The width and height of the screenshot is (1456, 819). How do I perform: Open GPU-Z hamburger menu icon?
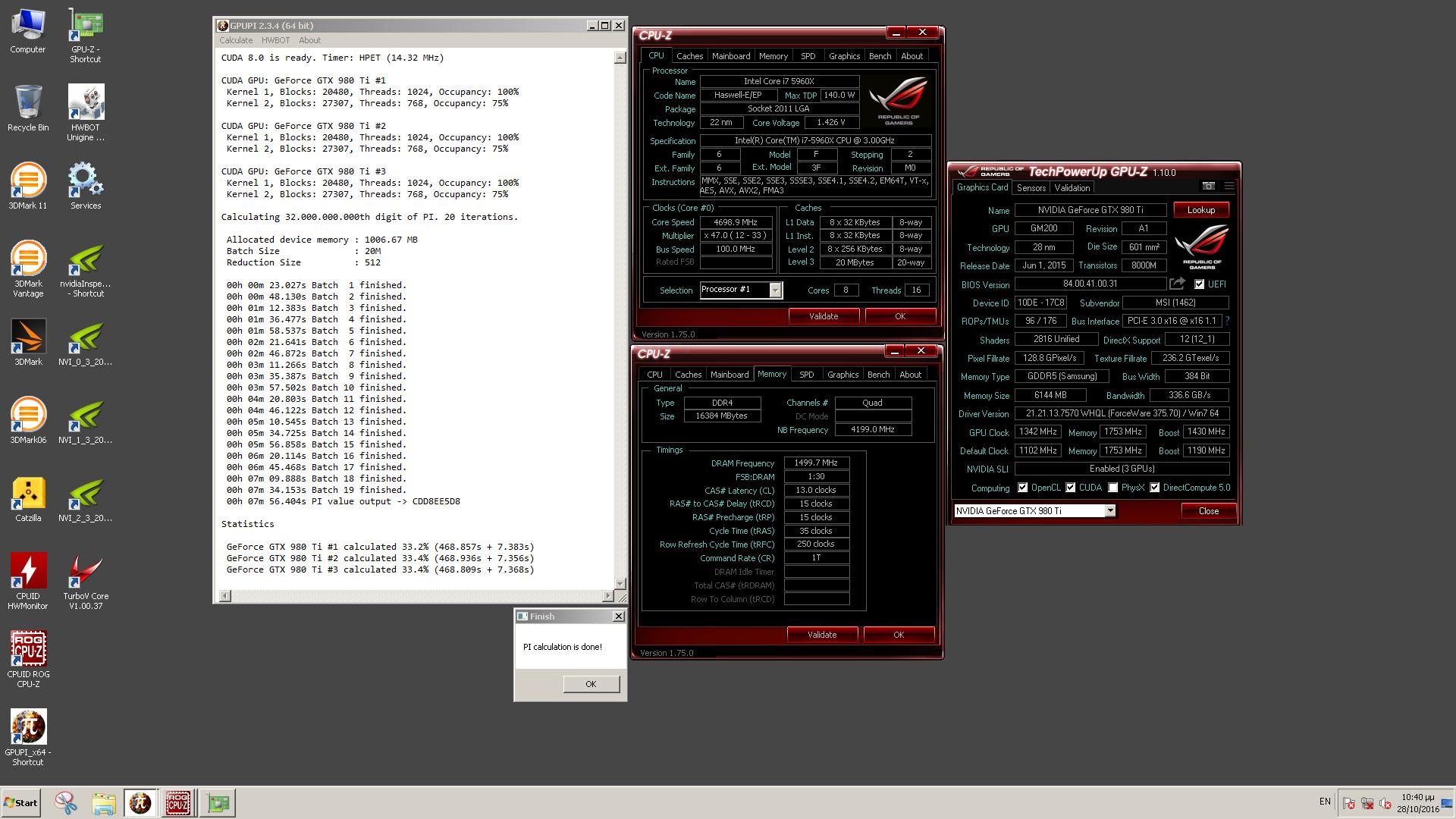[1229, 186]
